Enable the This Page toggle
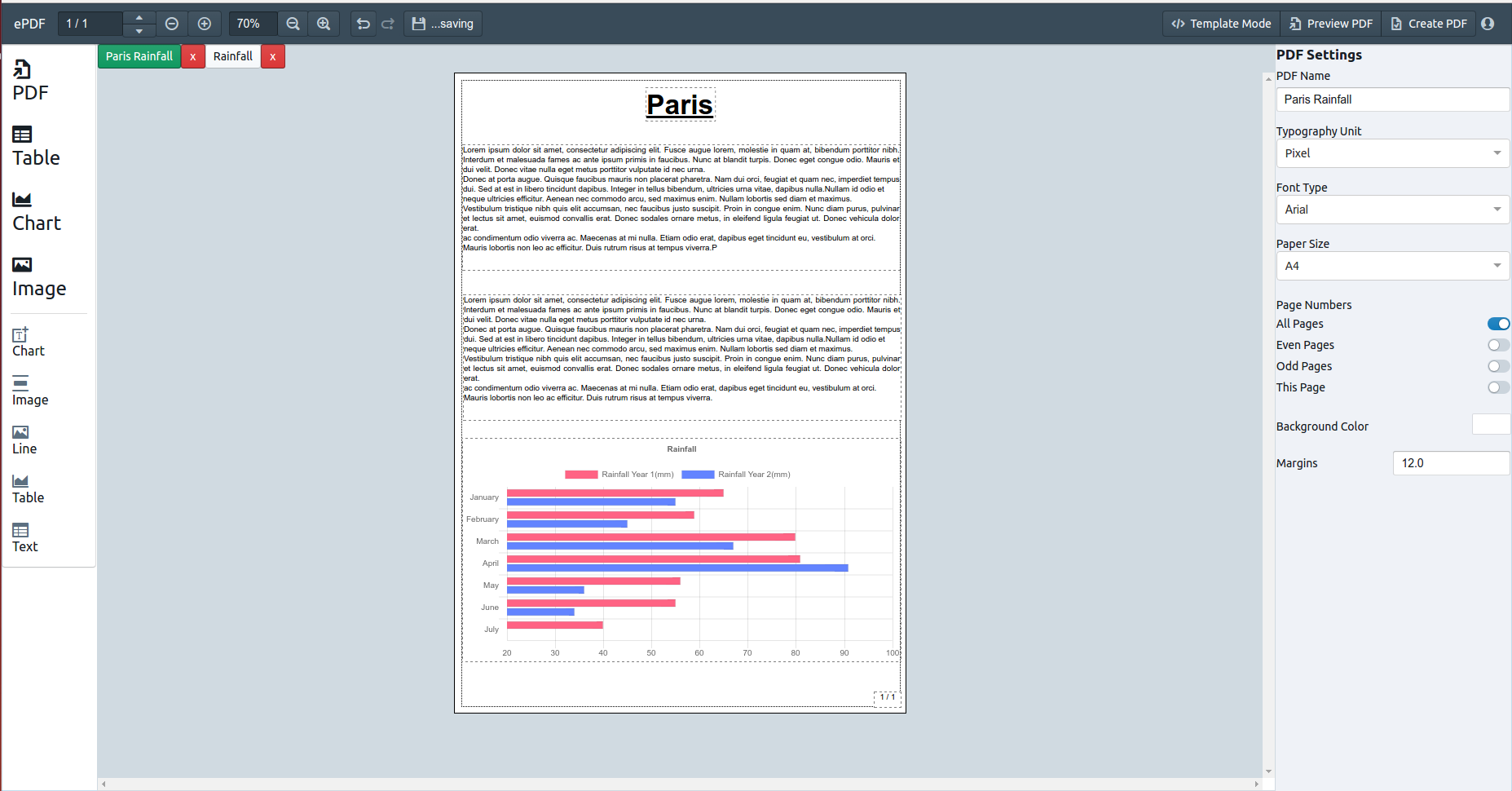This screenshot has width=1512, height=791. (1498, 387)
